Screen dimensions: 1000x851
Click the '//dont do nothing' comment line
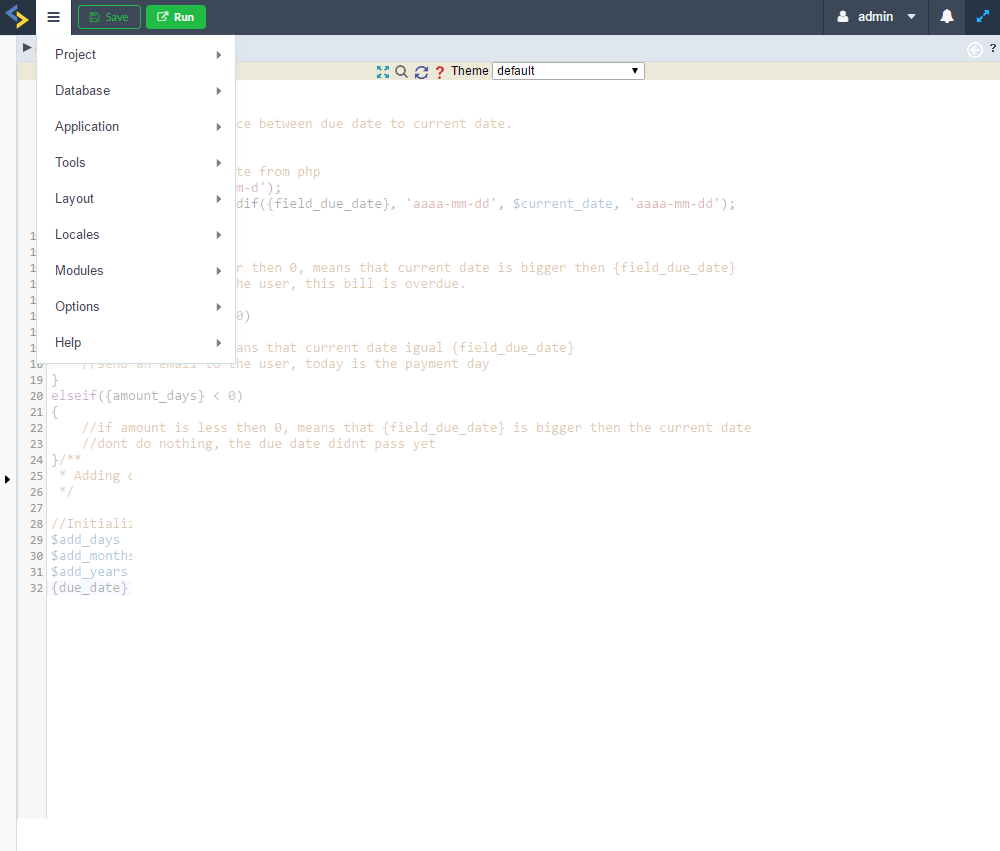[x=259, y=443]
